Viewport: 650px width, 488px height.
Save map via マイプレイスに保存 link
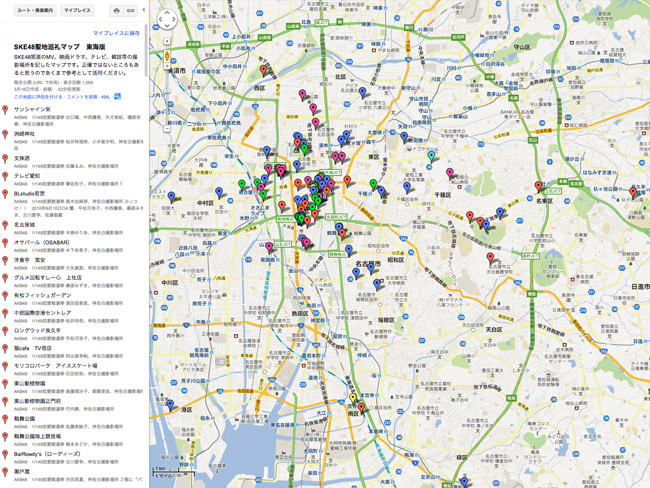[116, 33]
